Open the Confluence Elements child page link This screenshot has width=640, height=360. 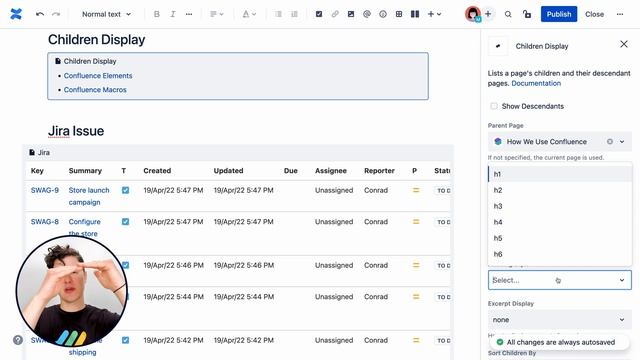(98, 76)
